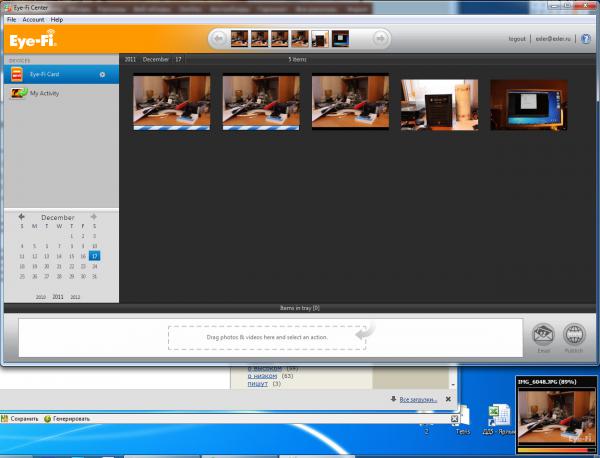Select Eye-Fi Card device in sidebar
600x458 pixels.
pyautogui.click(x=50, y=75)
